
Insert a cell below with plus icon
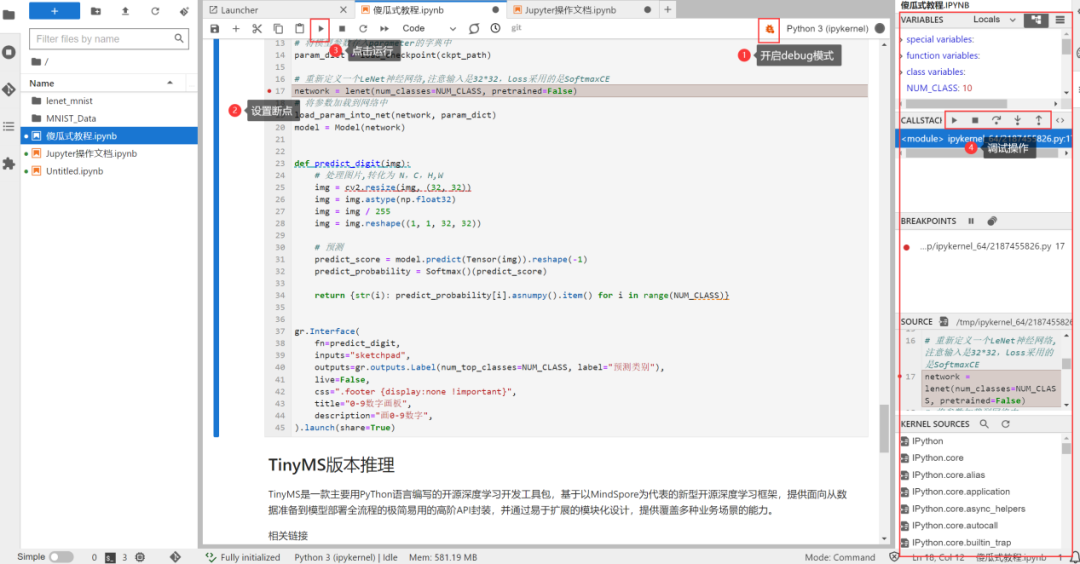coord(236,29)
